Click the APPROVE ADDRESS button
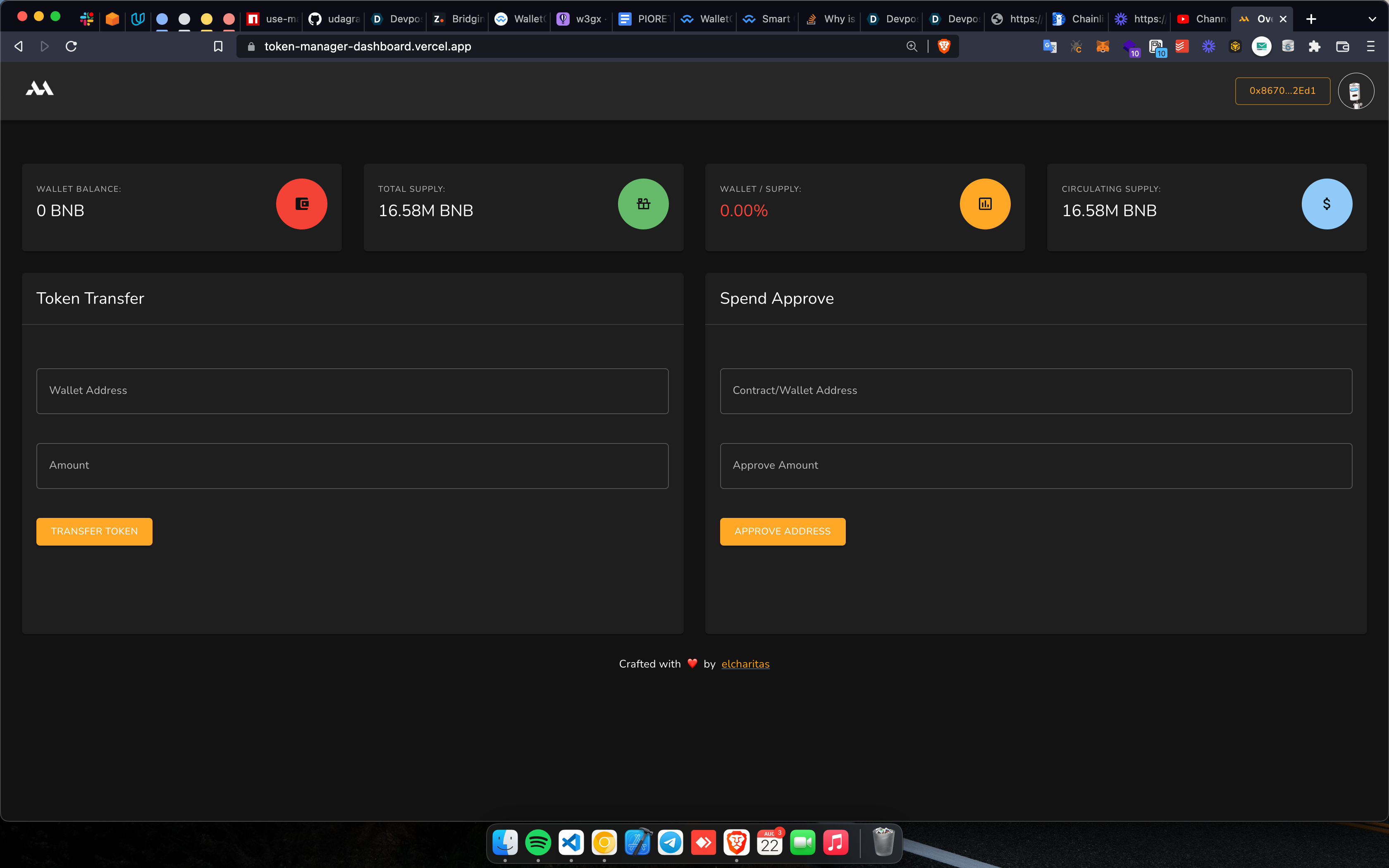This screenshot has height=868, width=1389. pos(782,531)
